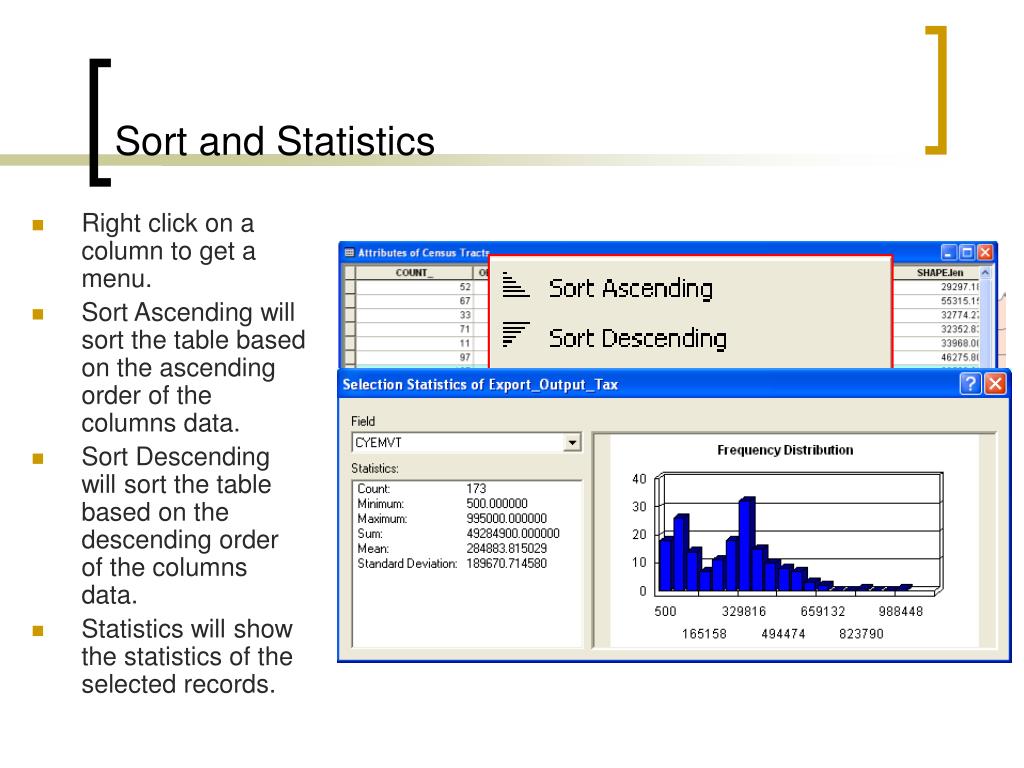Image resolution: width=1024 pixels, height=768 pixels.
Task: Click the Sort Ascending icon in the menu
Action: coord(515,285)
